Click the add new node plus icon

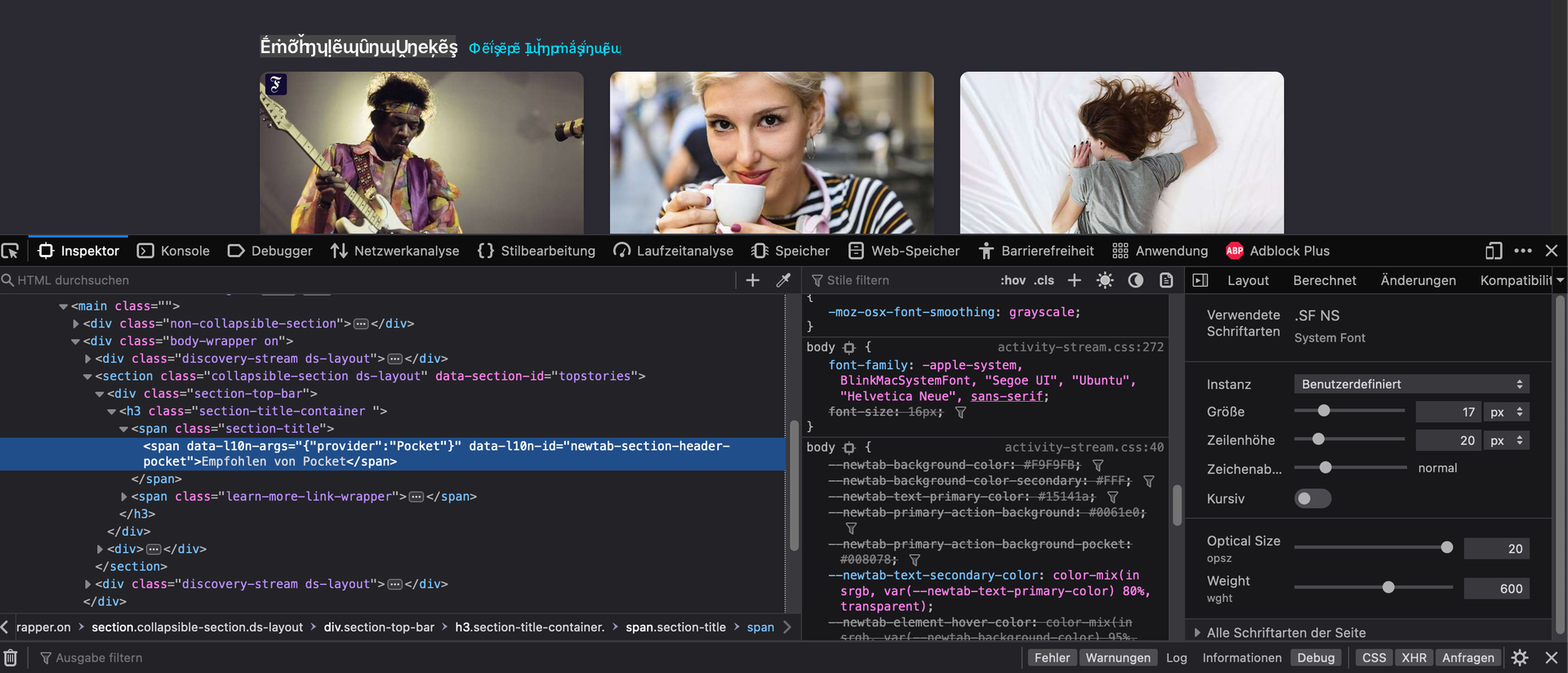coord(753,280)
